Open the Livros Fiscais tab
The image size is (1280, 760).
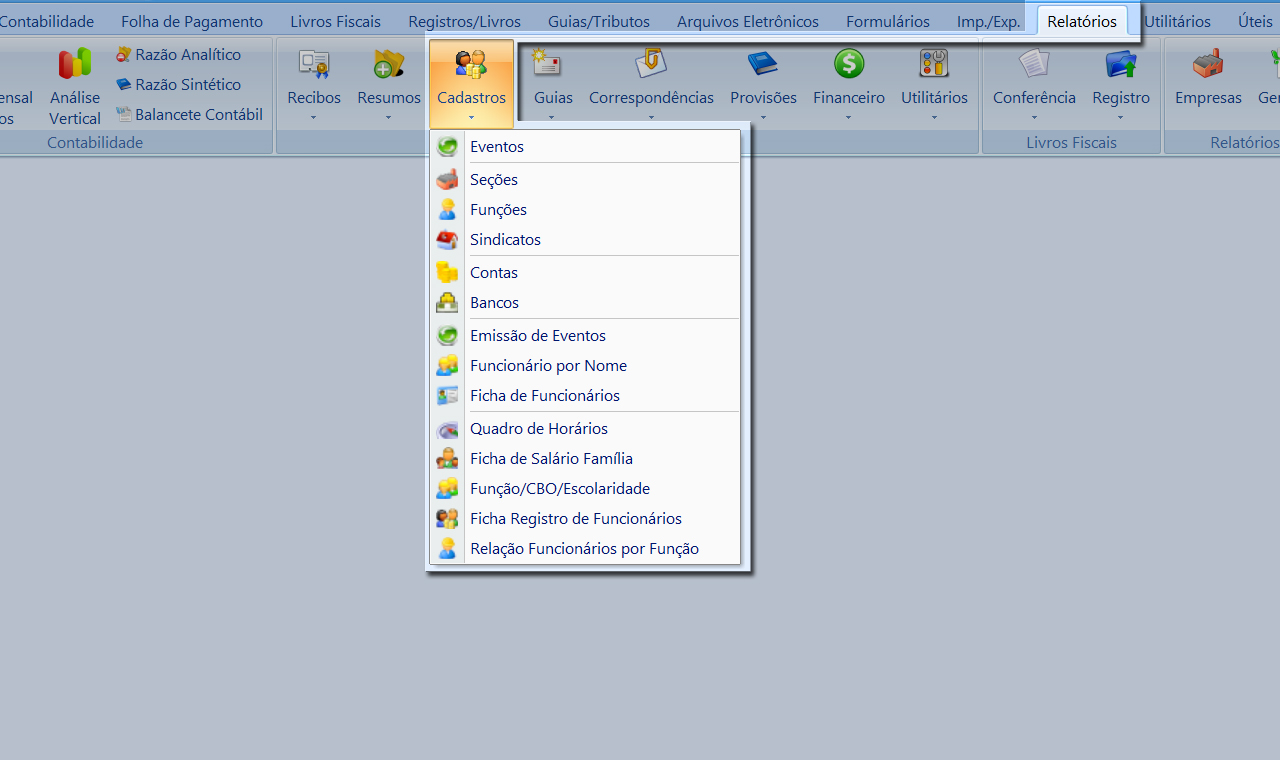pyautogui.click(x=335, y=21)
